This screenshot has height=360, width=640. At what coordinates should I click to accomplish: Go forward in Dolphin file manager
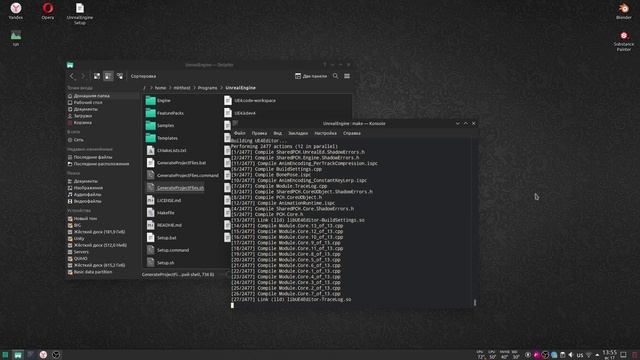click(x=83, y=76)
